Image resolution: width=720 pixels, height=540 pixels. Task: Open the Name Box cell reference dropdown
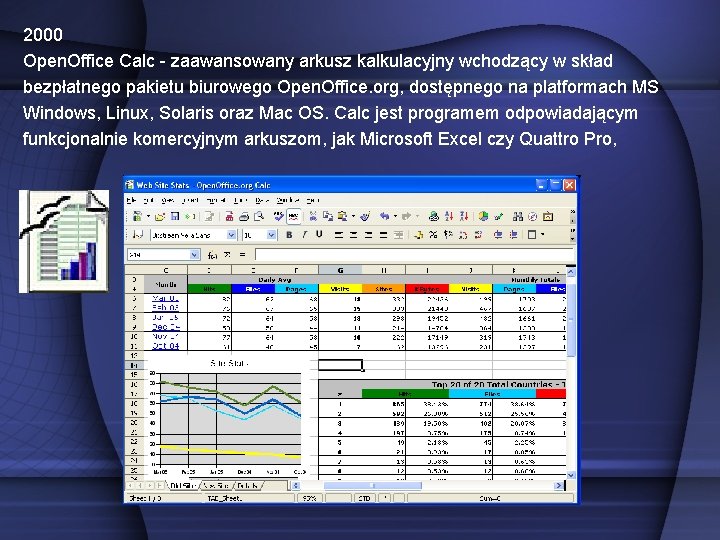[x=194, y=254]
